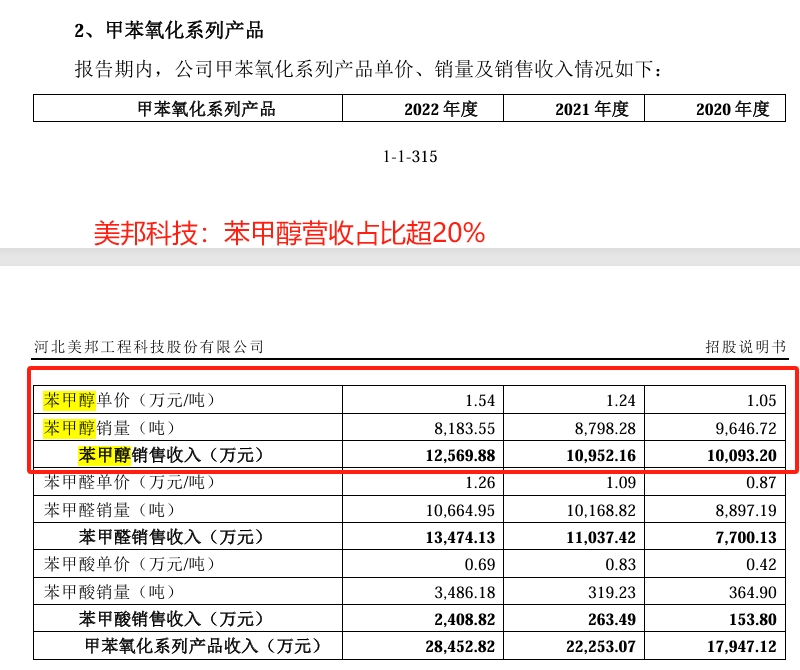Click row label '苯甲醇销售收入（万元）'
The width and height of the screenshot is (800, 670).
(170, 455)
